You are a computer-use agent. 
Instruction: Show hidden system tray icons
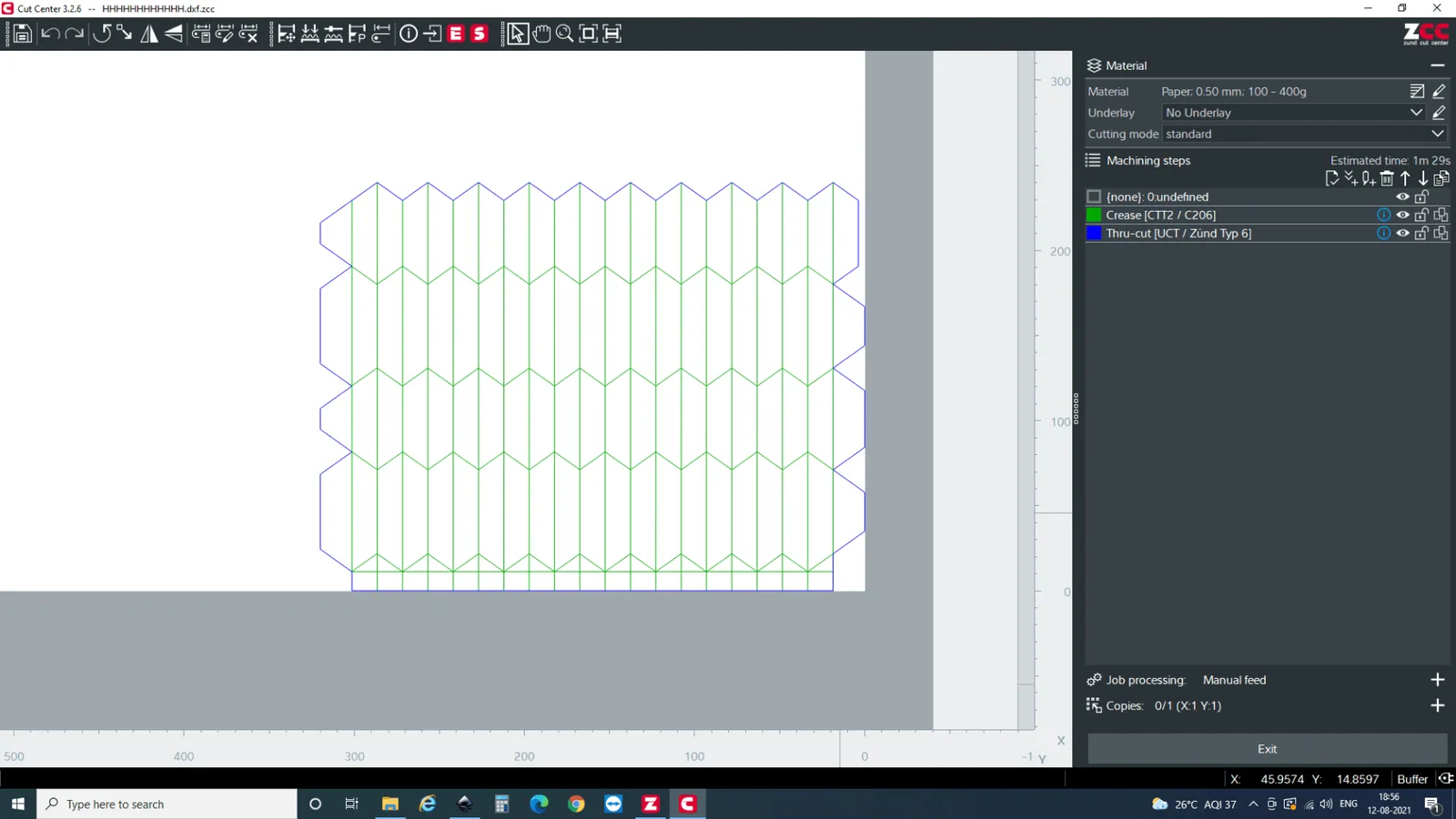point(1253,804)
